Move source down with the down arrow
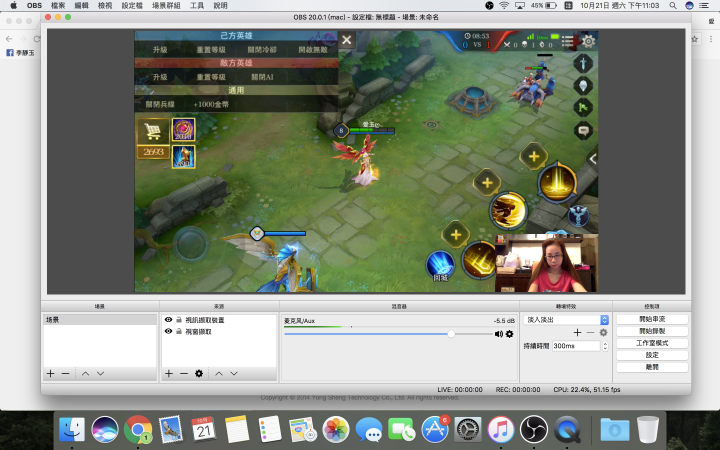The image size is (720, 450). click(234, 374)
